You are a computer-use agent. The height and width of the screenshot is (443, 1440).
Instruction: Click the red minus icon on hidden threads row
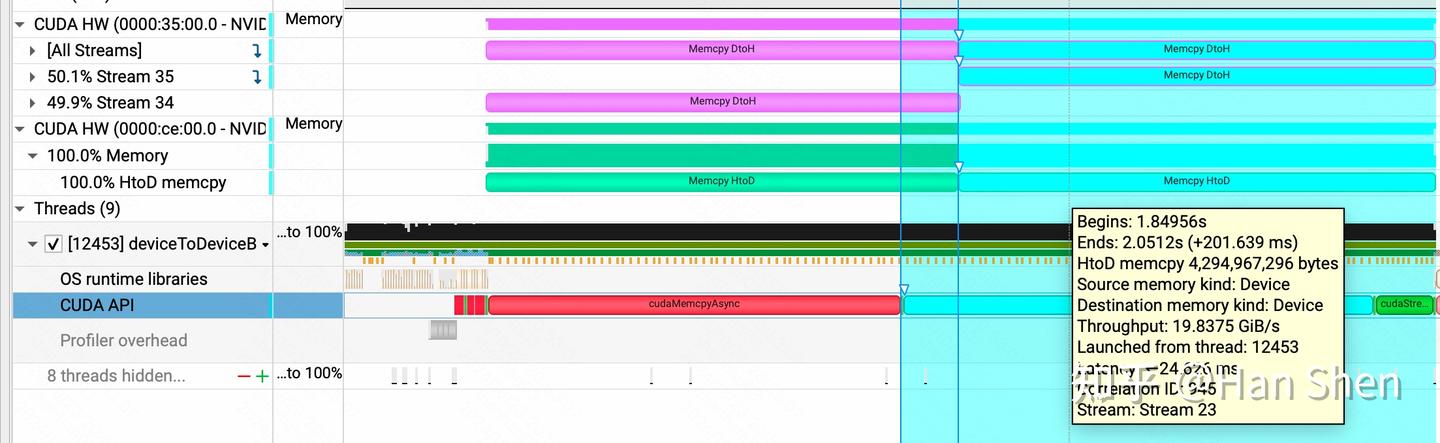pyautogui.click(x=243, y=376)
